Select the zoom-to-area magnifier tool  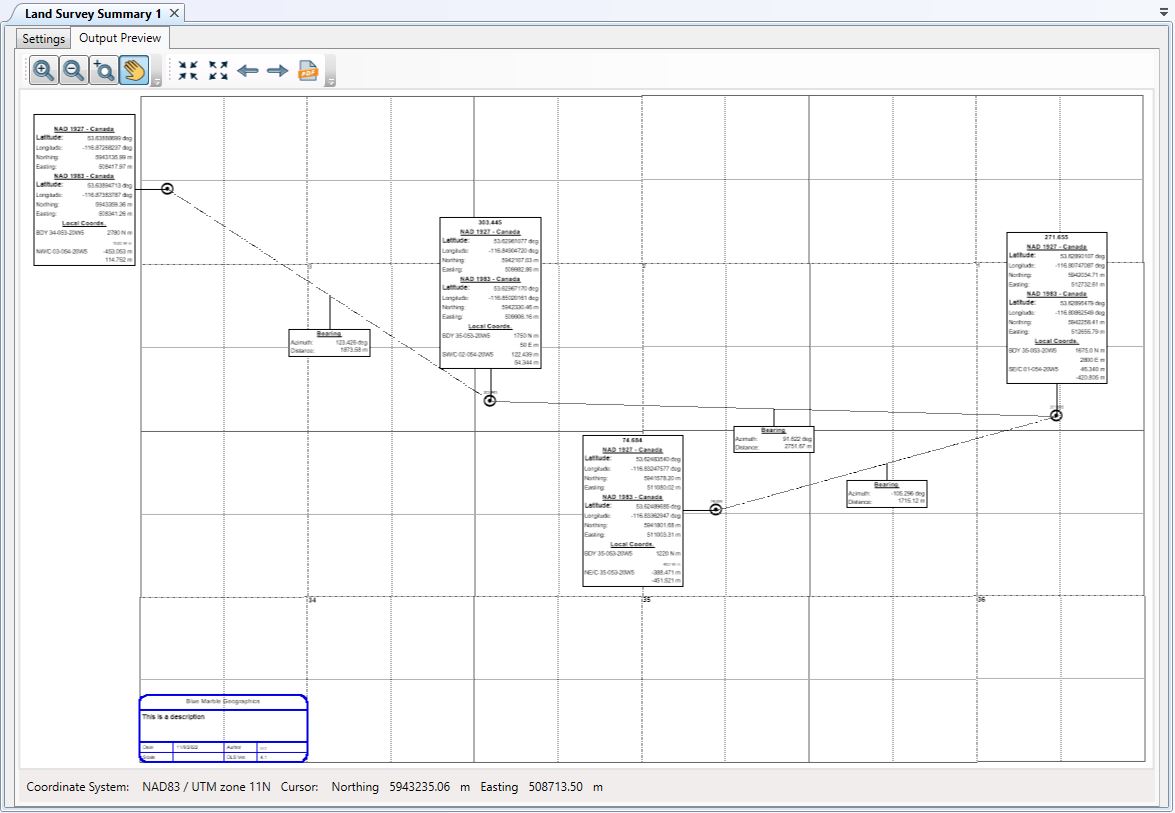(103, 70)
